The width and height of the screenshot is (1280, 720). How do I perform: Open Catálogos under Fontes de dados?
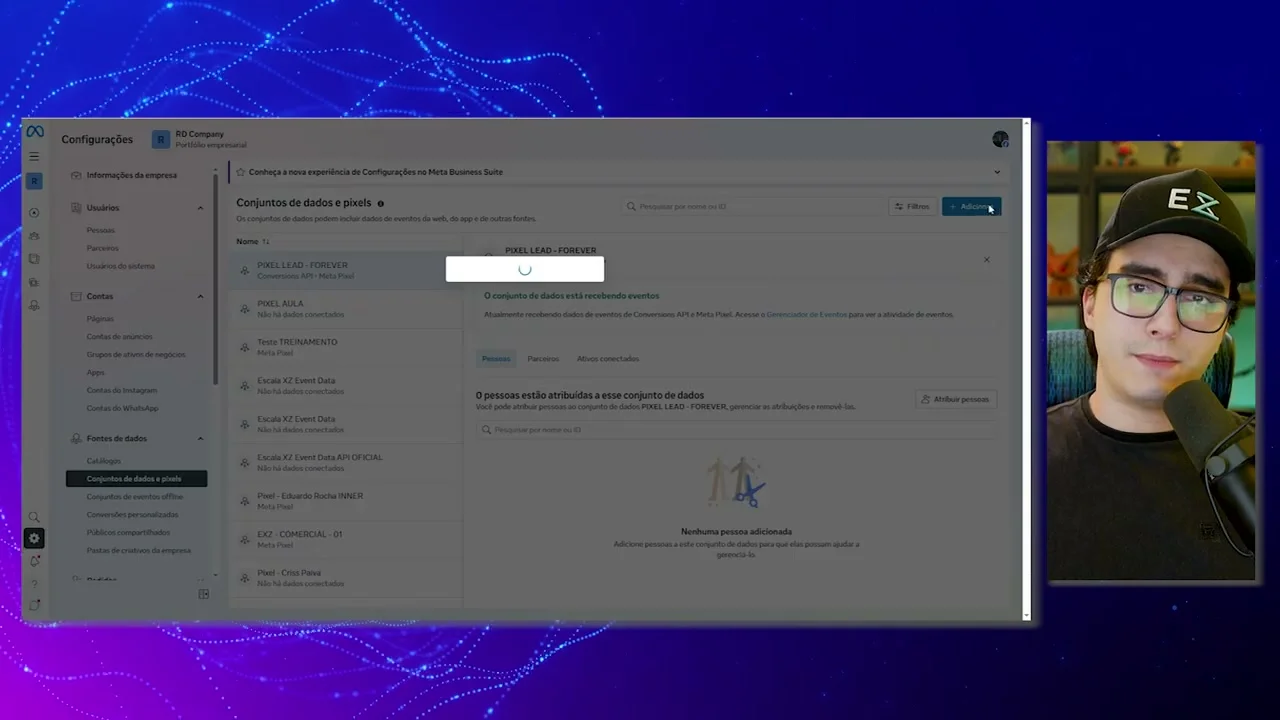[103, 461]
